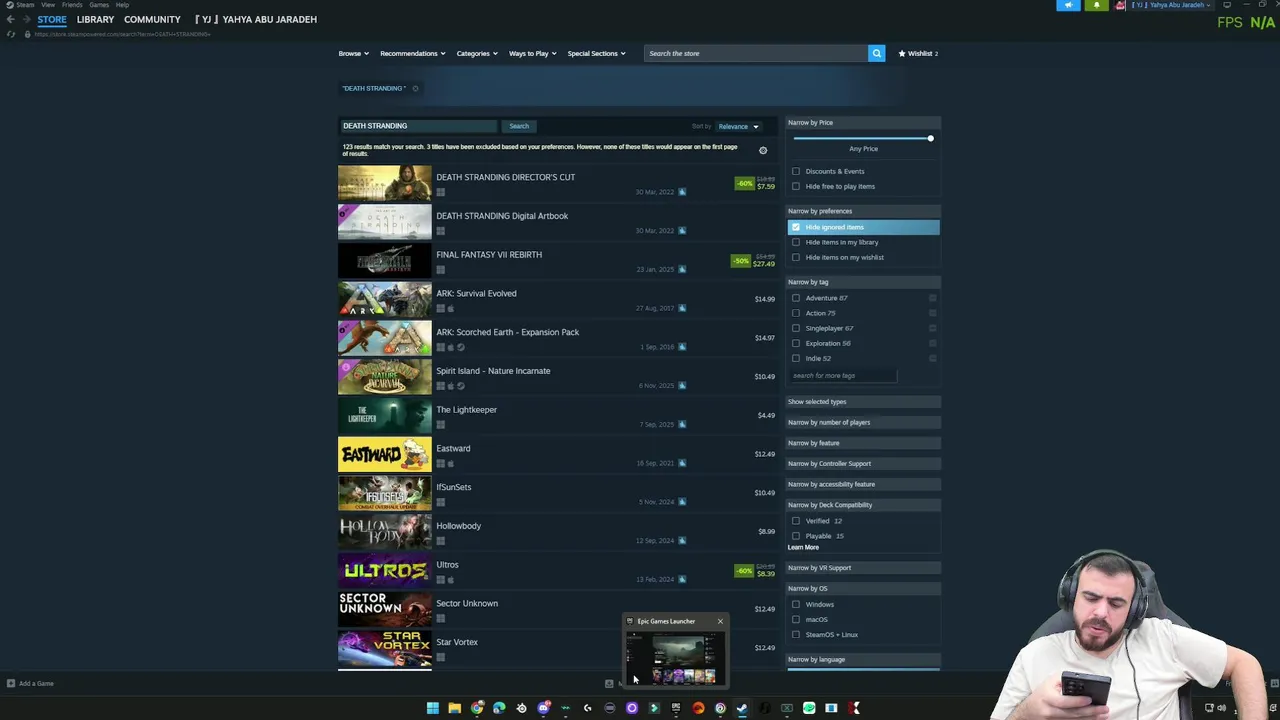Check Hide free to play items
1280x720 pixels.
click(796, 186)
